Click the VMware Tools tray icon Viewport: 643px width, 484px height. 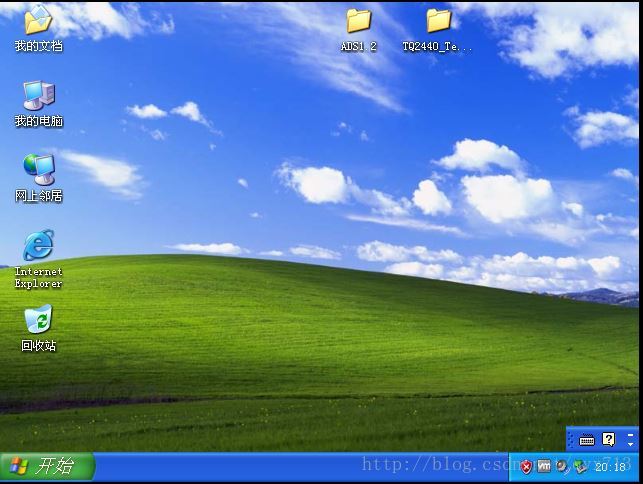[x=544, y=466]
